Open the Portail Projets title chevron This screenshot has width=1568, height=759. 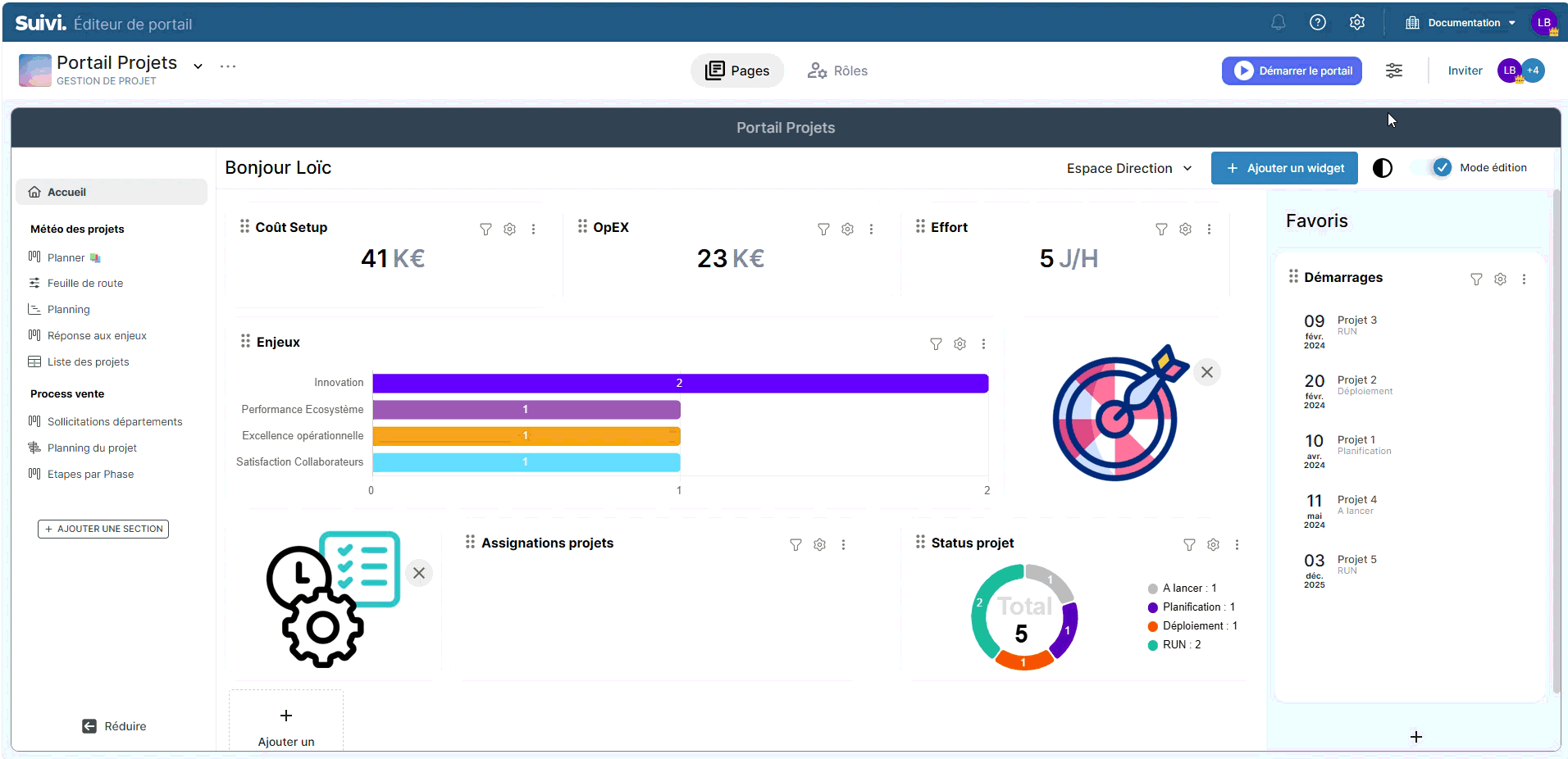(x=198, y=66)
